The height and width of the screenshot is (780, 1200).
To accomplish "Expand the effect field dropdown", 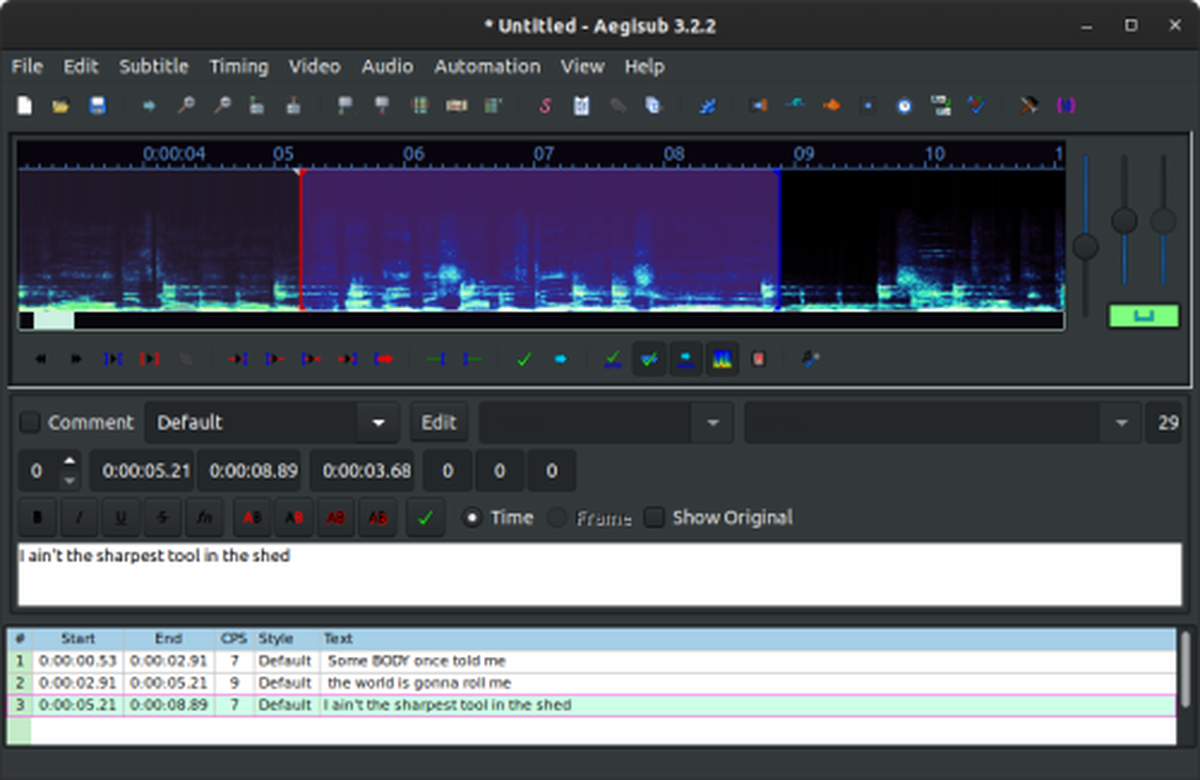I will pos(1122,422).
